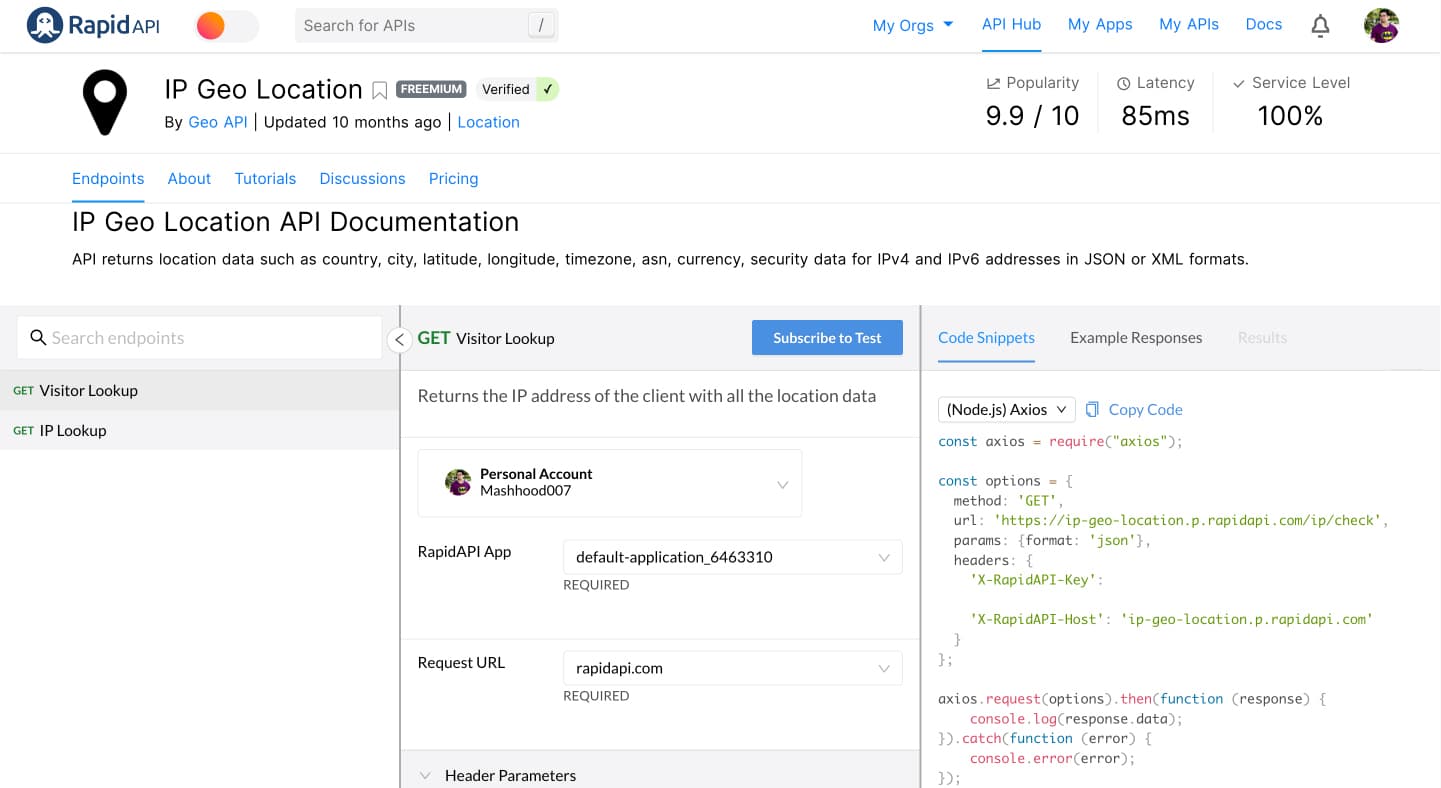Open My Apps page

(1100, 24)
